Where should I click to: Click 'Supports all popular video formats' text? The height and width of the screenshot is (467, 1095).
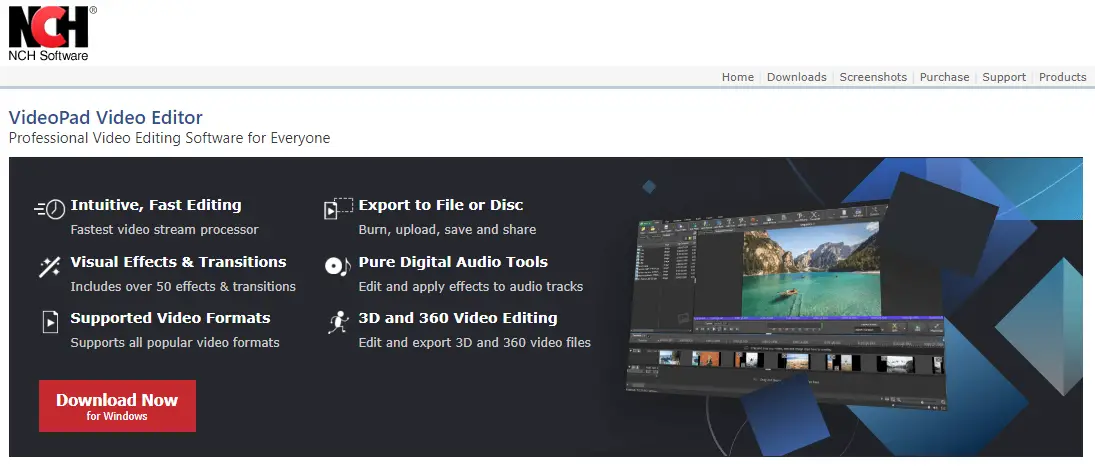pyautogui.click(x=175, y=343)
